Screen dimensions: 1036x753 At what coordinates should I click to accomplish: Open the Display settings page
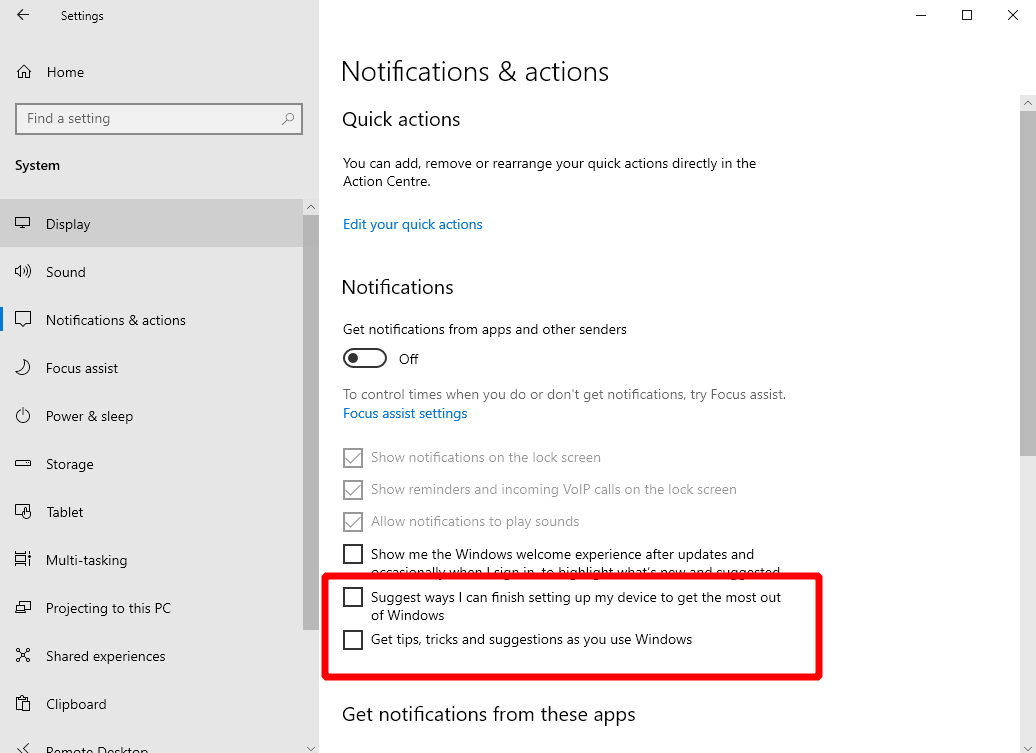pos(151,223)
